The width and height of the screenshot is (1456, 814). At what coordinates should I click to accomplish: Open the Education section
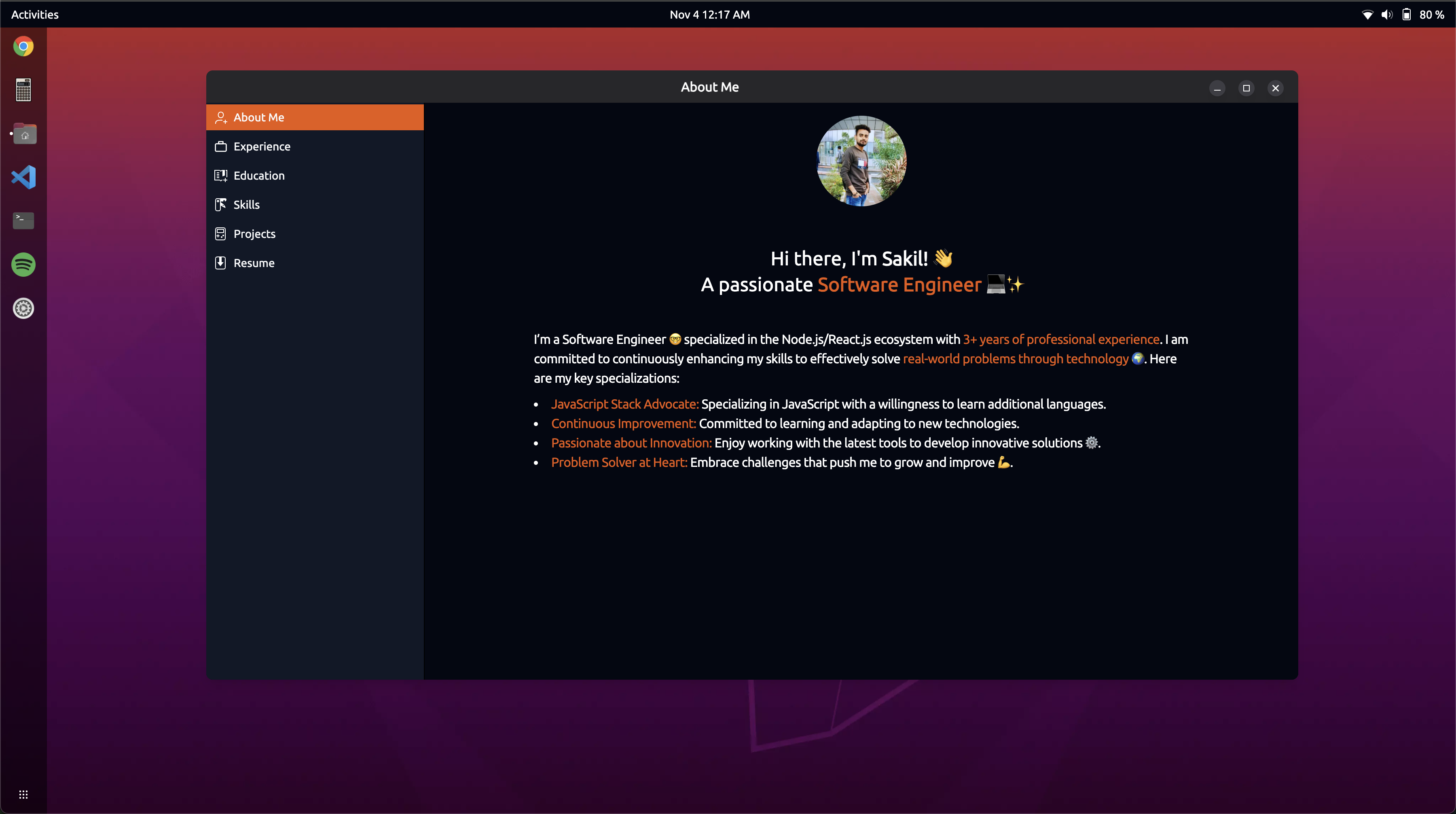315,176
